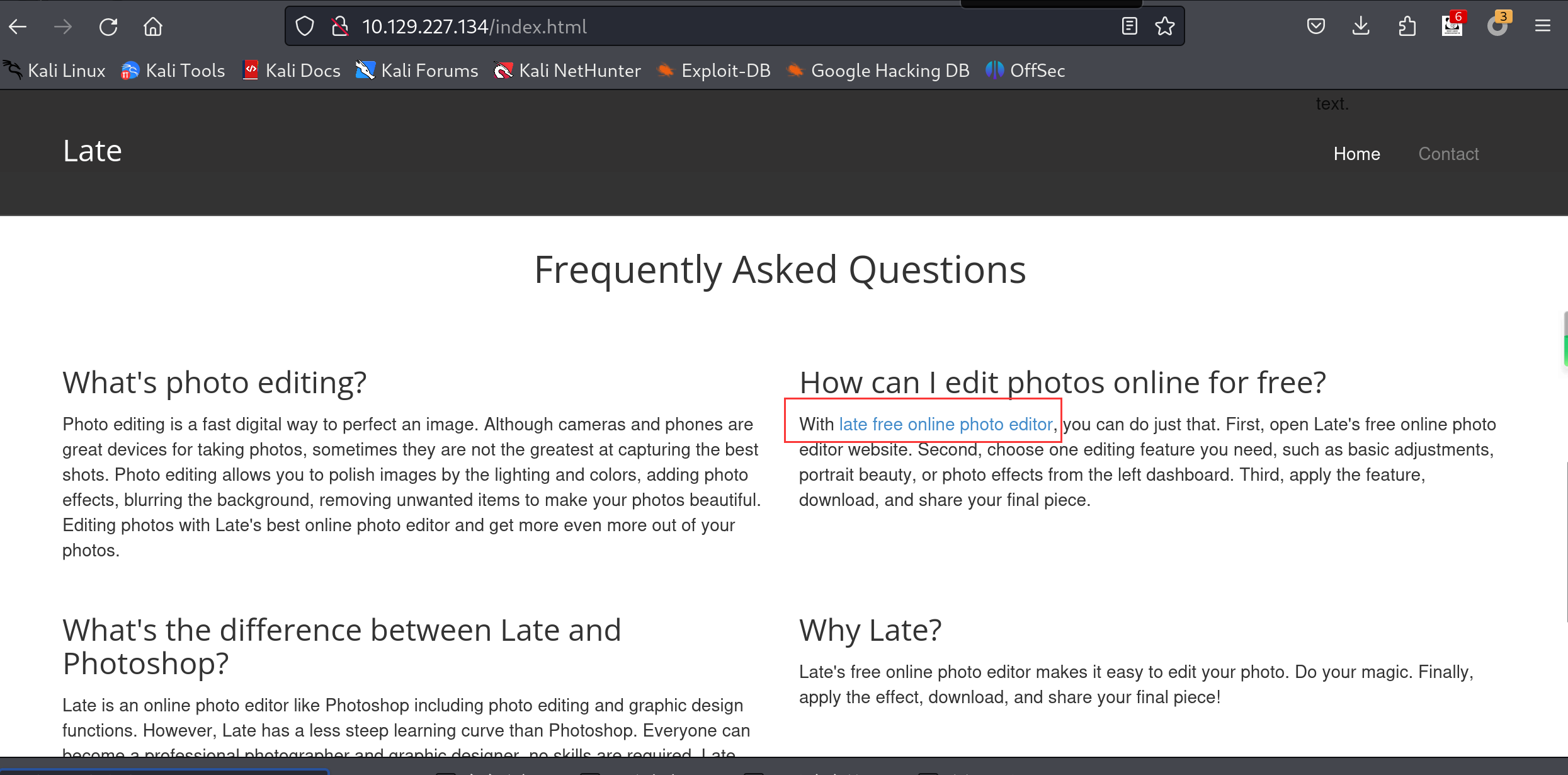Bookmark this page with star
The height and width of the screenshot is (775, 1568).
click(1164, 26)
